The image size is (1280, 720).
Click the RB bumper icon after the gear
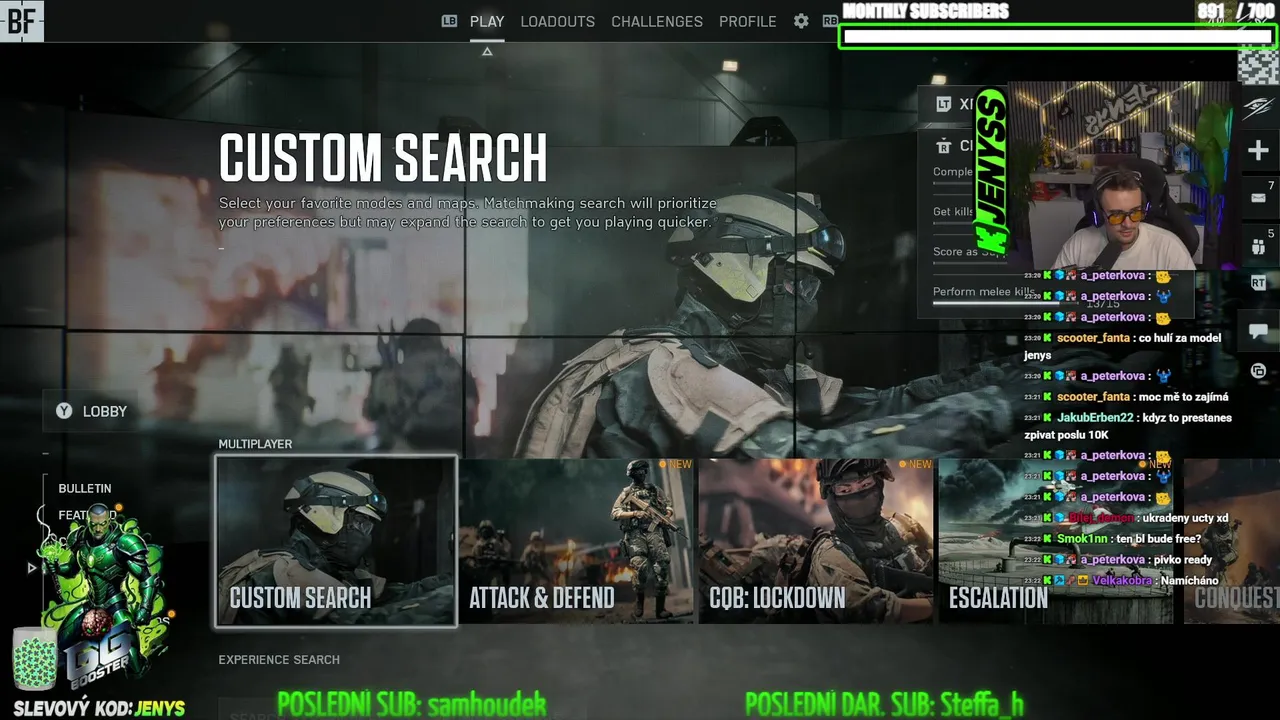[x=829, y=21]
